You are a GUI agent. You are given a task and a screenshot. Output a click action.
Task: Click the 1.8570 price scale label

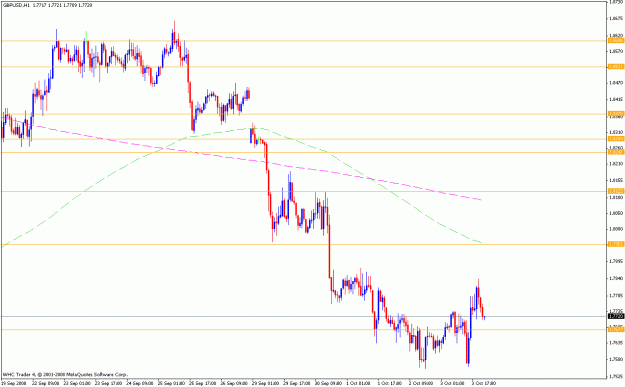[x=616, y=51]
